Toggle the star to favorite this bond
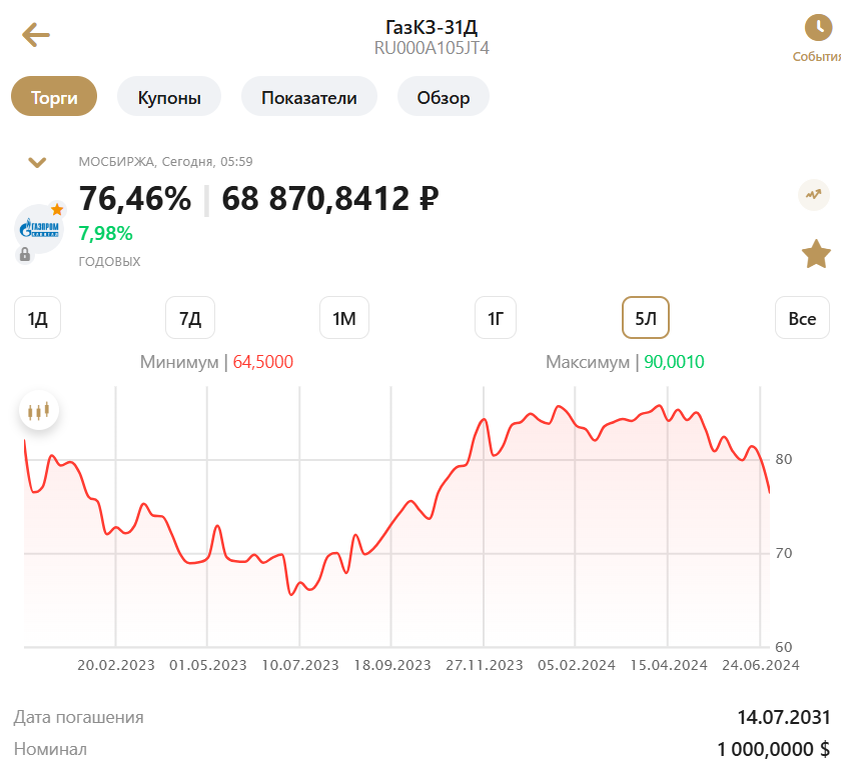Screen dimensions: 841x769 point(816,254)
